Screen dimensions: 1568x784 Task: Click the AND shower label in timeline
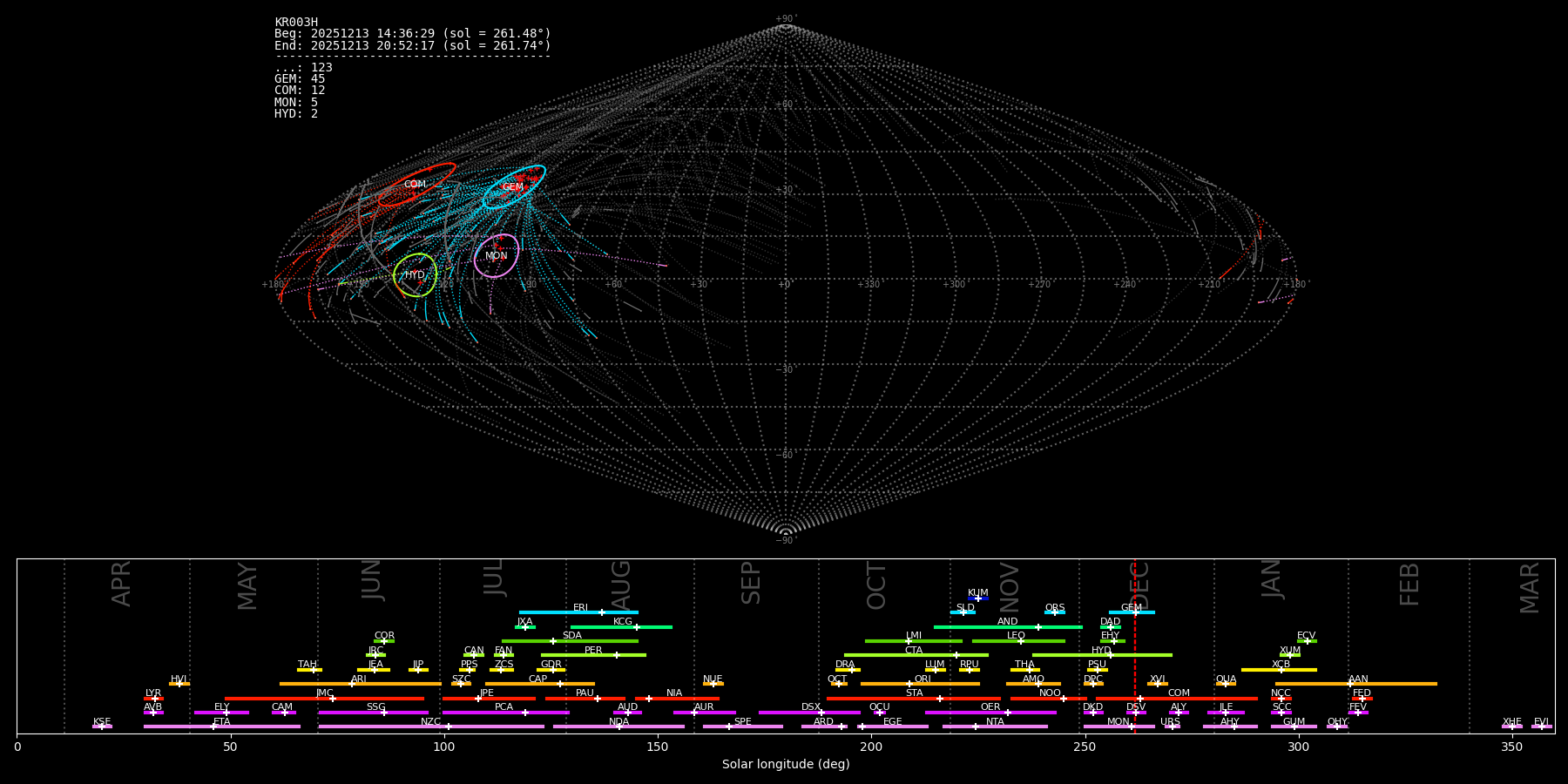tap(1007, 622)
